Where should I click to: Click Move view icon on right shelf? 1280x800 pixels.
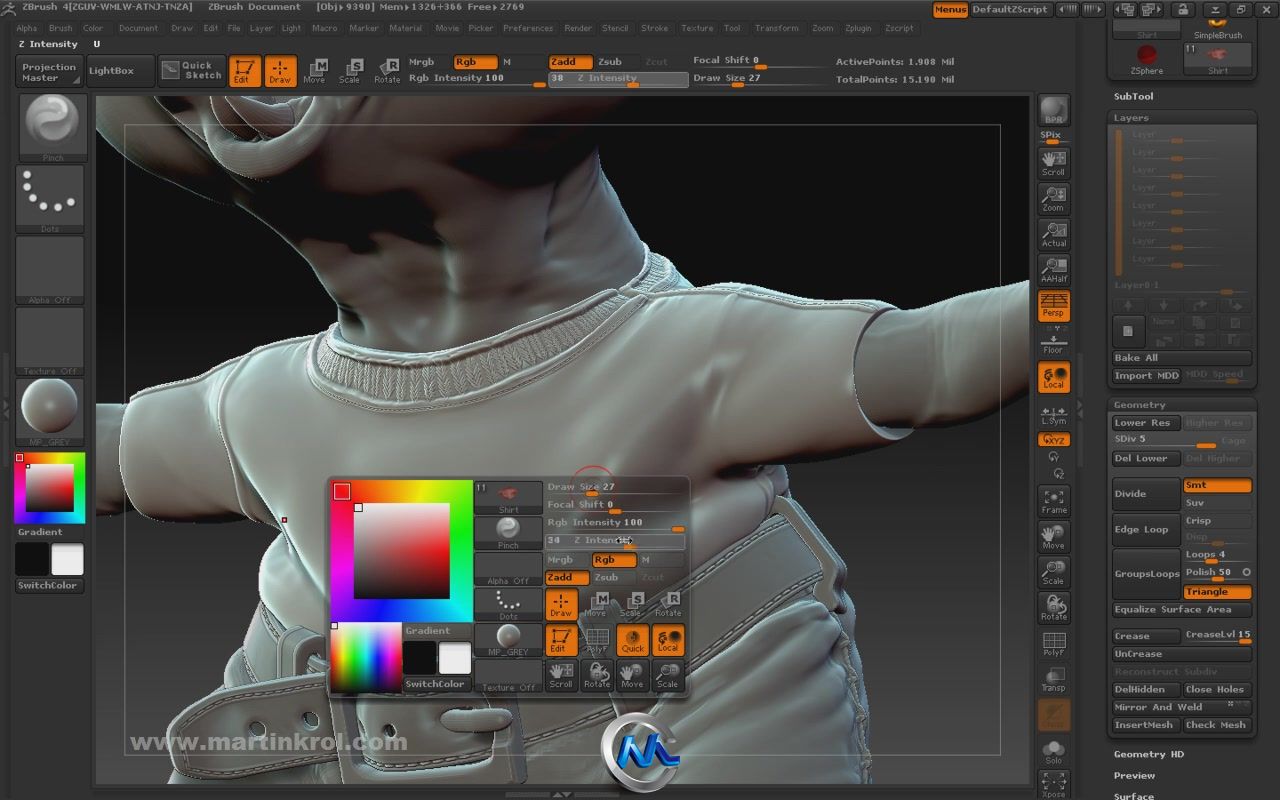pos(1053,537)
